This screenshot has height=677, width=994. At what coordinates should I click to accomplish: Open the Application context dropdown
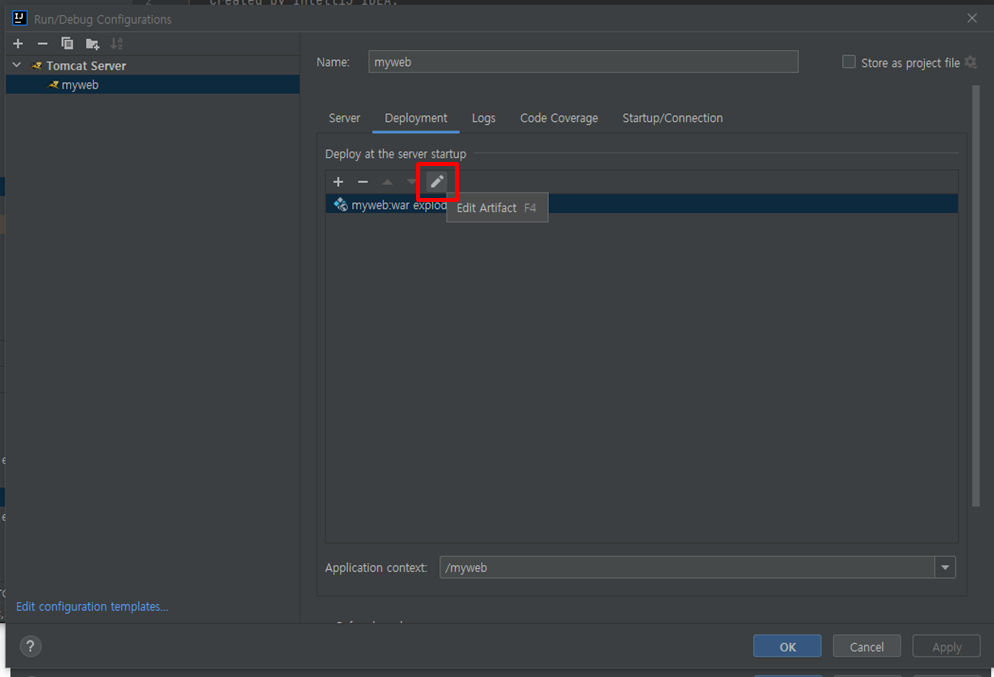coord(945,567)
